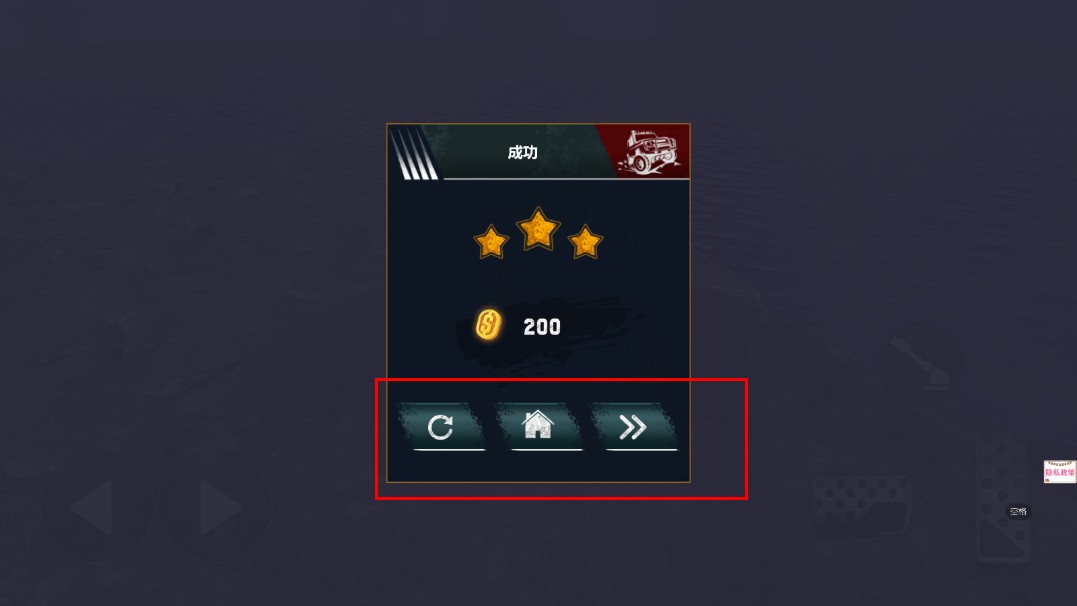Advance to the next level
Screen dimensions: 1077x606
[x=633, y=427]
